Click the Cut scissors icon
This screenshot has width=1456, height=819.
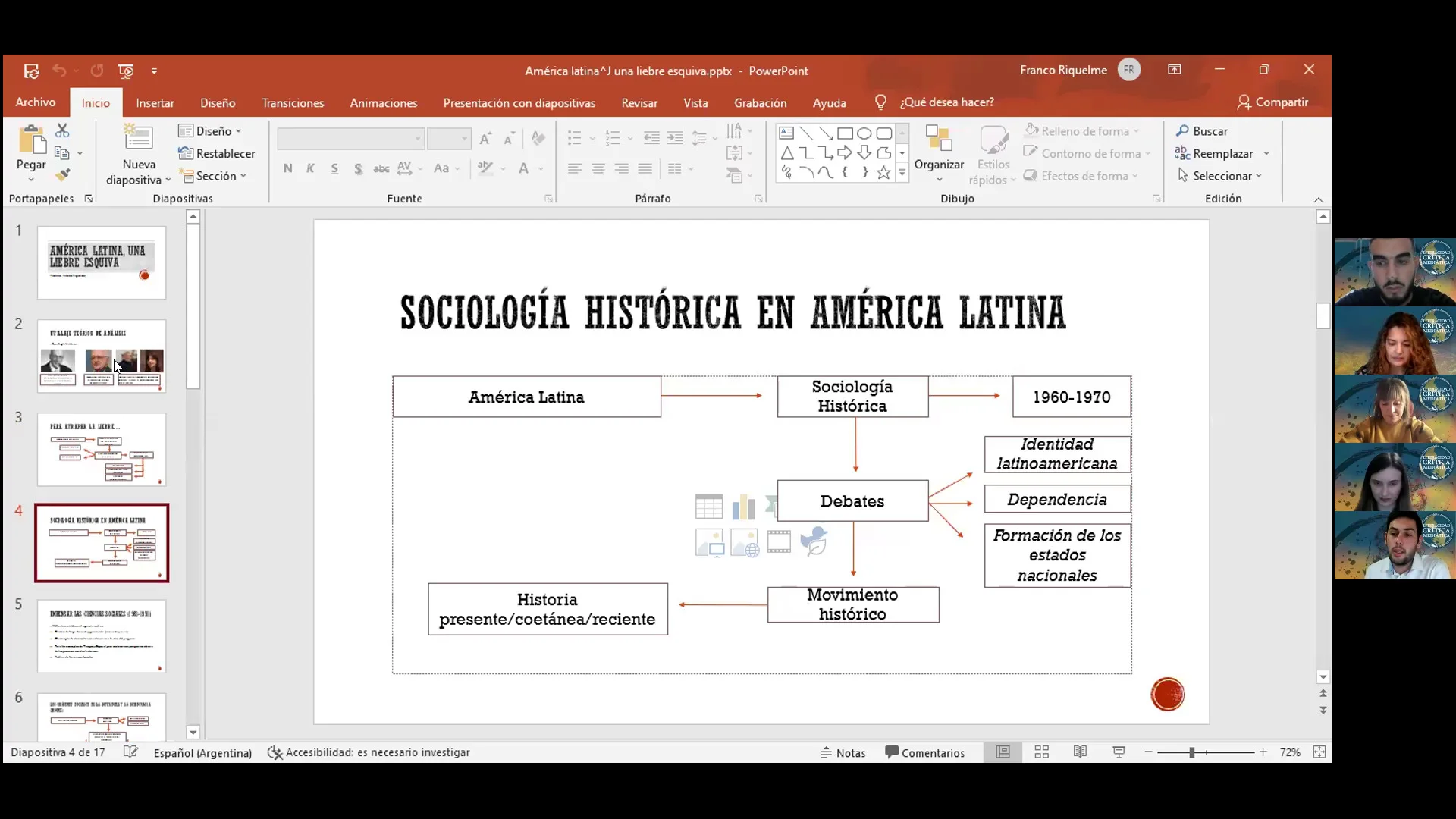tap(62, 131)
